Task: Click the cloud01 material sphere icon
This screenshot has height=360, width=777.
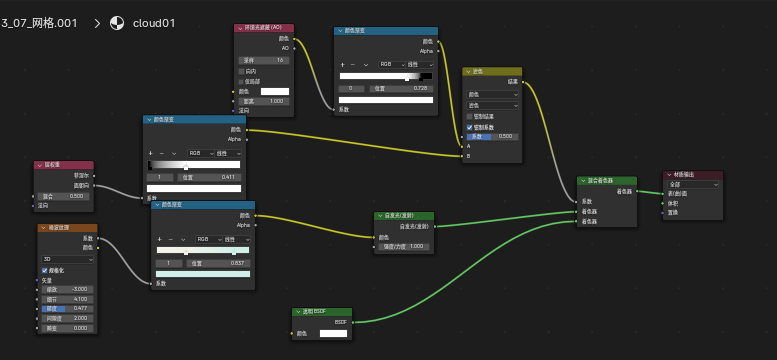Action: click(x=117, y=23)
